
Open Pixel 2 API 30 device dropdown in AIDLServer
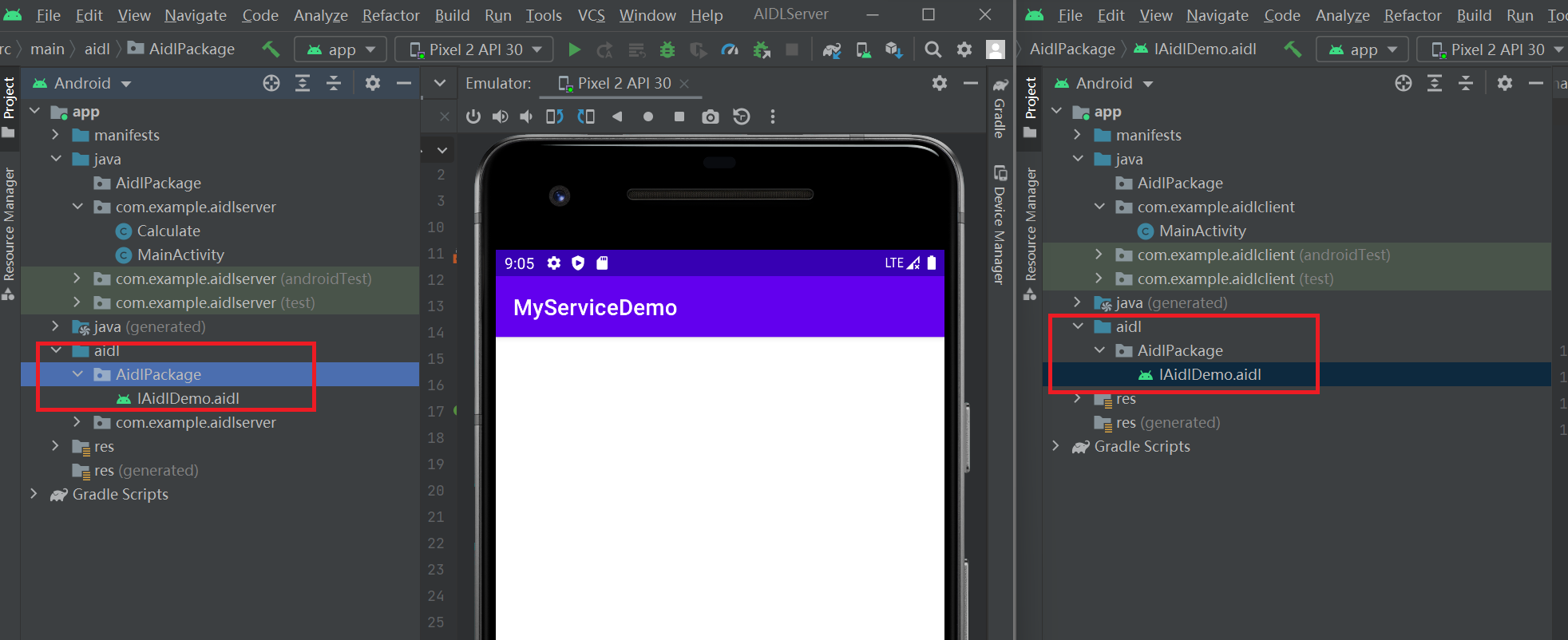pyautogui.click(x=476, y=49)
